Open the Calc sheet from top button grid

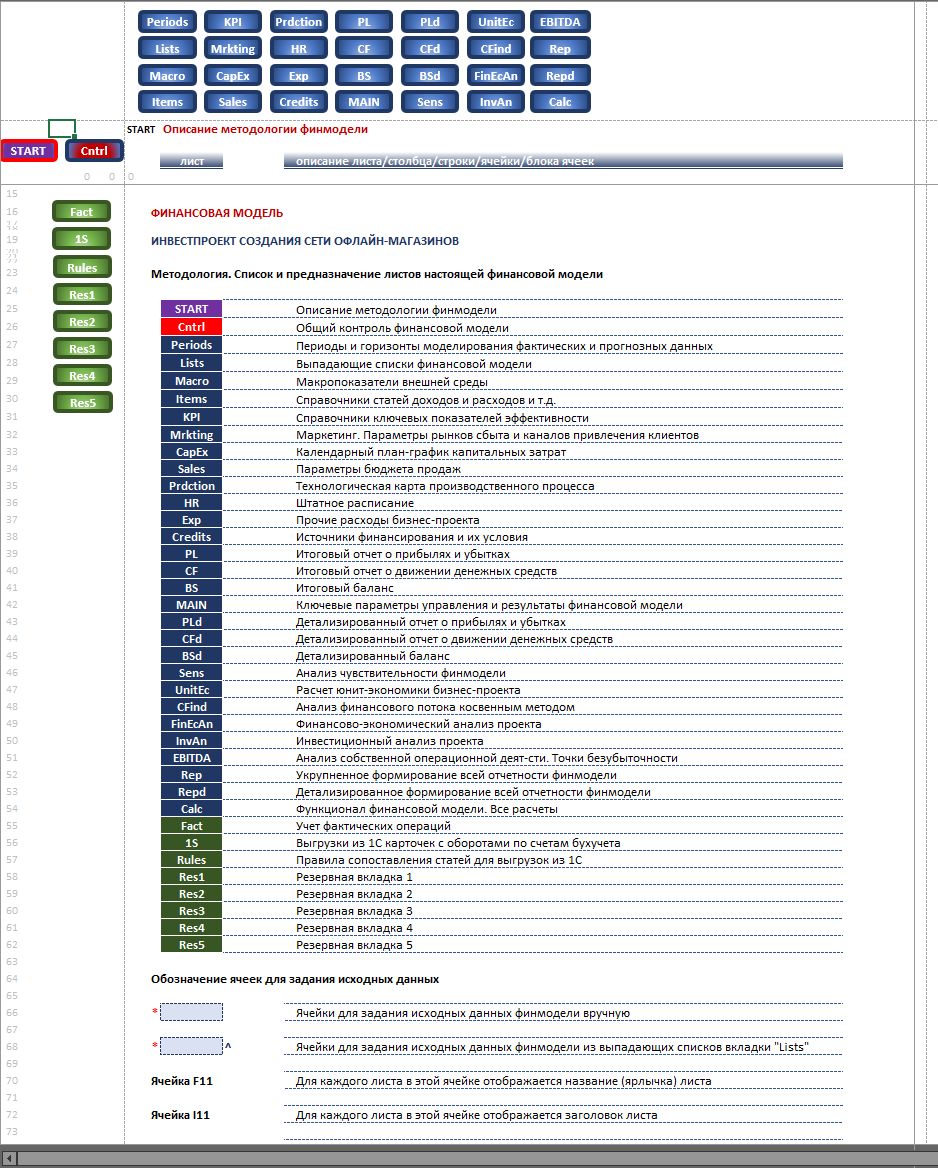[560, 102]
